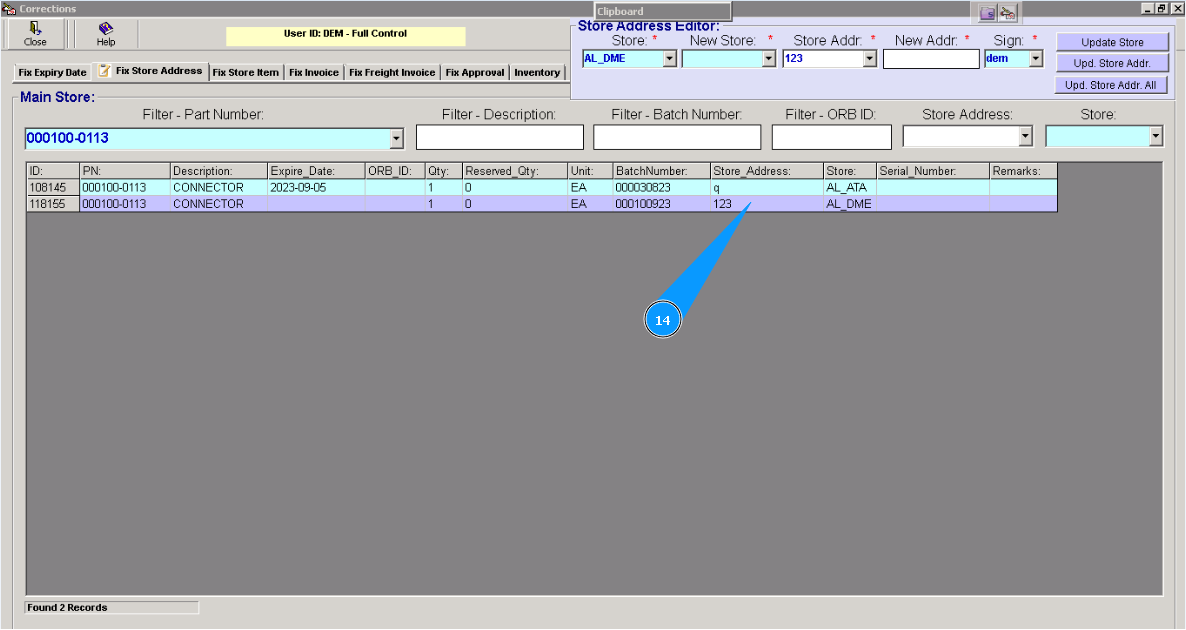Click the Filter - ORB ID field

(x=831, y=137)
